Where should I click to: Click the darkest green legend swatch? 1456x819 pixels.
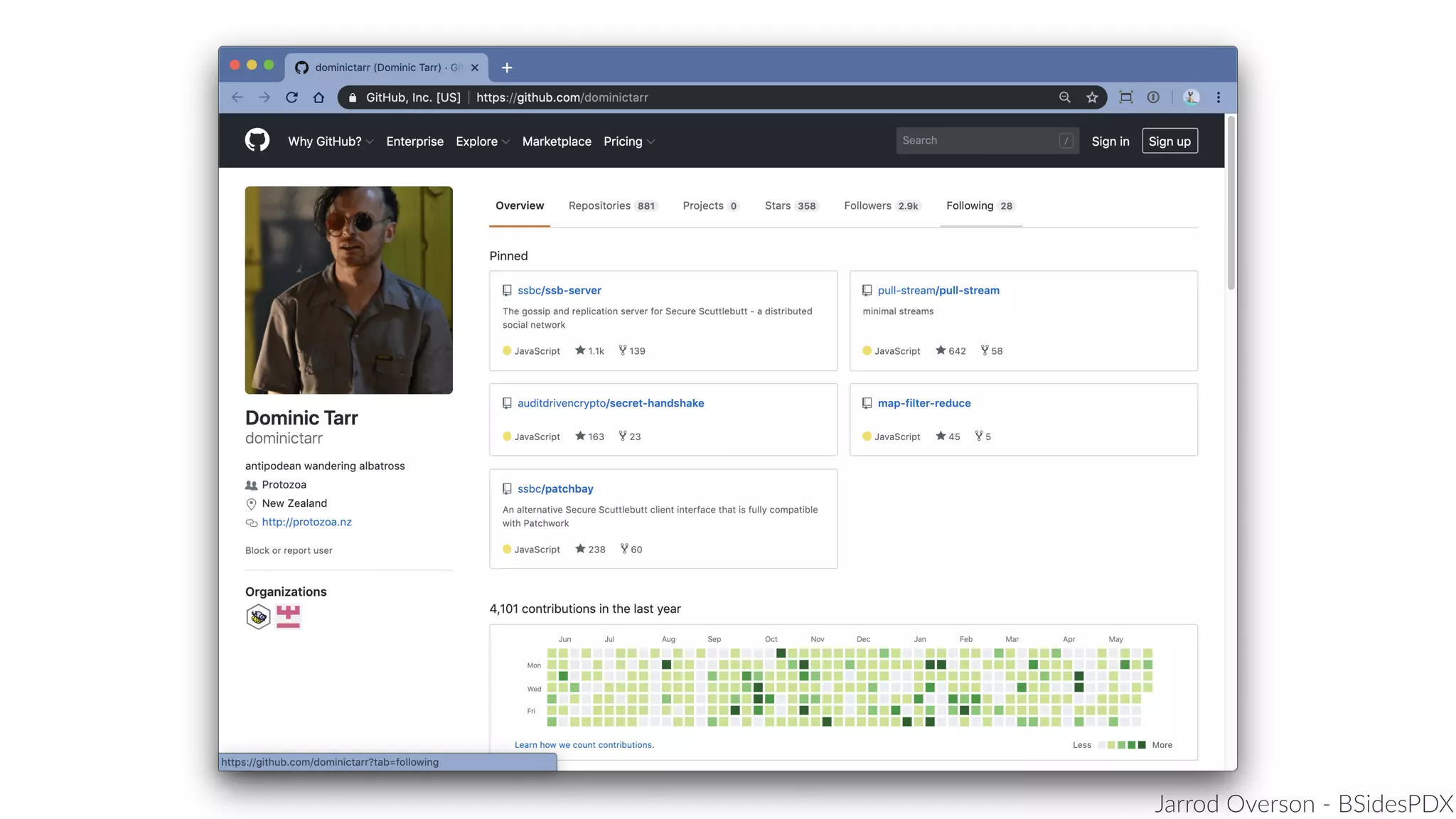pyautogui.click(x=1142, y=745)
